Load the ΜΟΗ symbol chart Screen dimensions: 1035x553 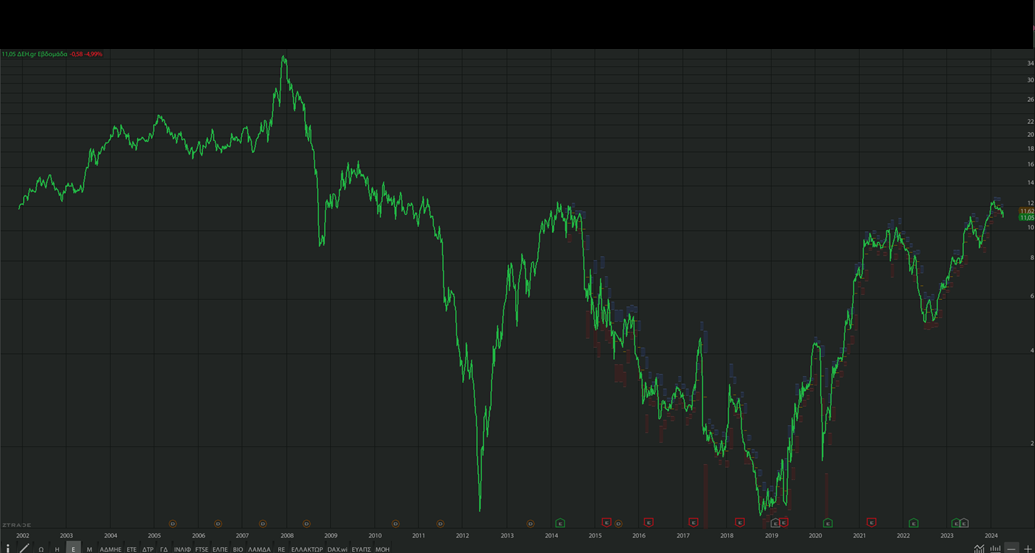tap(382, 549)
